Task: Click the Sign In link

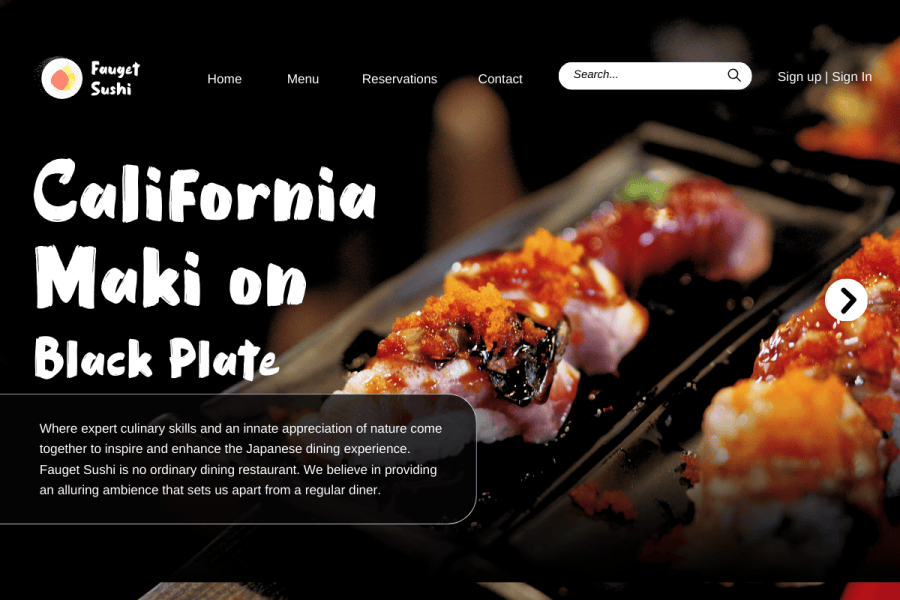Action: tap(852, 77)
